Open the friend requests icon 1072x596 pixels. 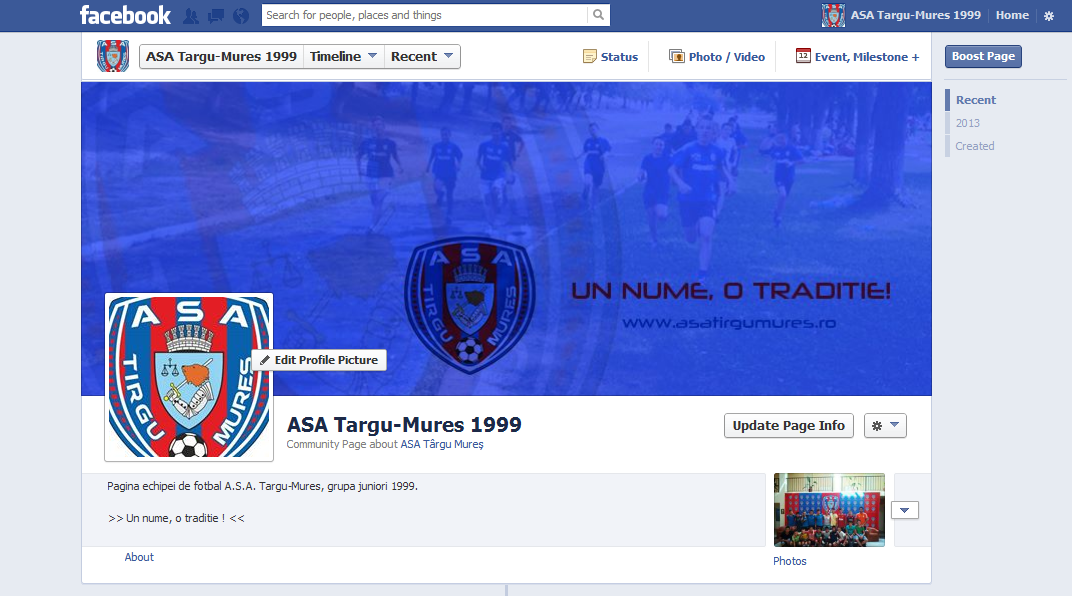[x=191, y=16]
